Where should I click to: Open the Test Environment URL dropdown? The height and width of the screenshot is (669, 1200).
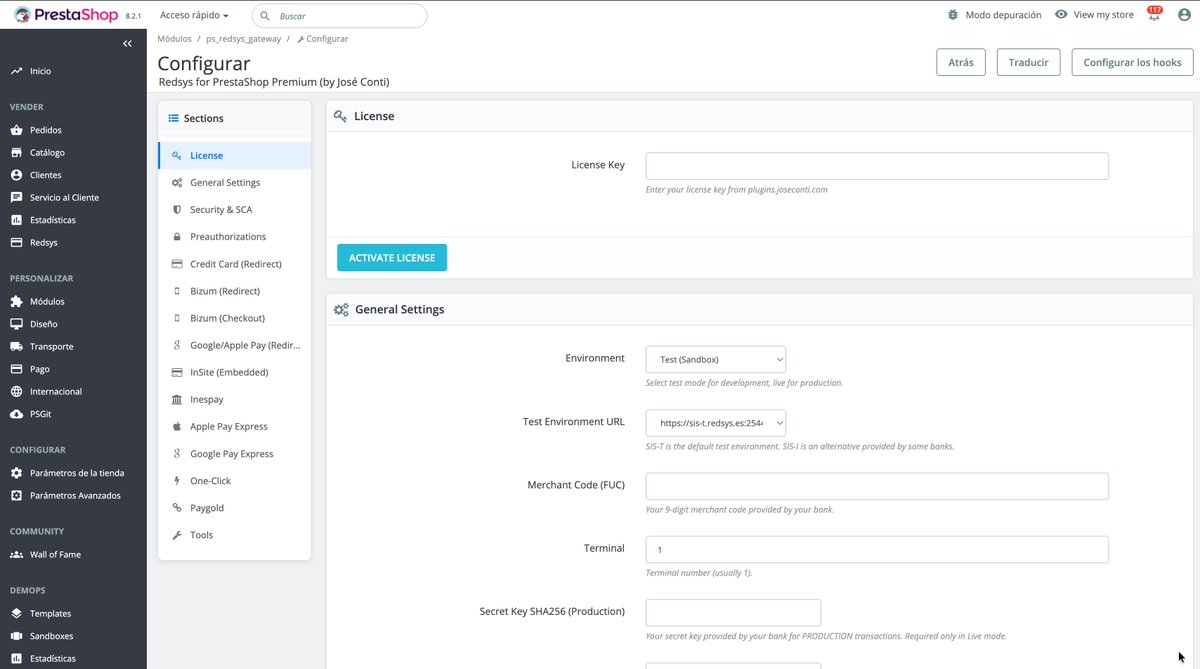(x=716, y=423)
